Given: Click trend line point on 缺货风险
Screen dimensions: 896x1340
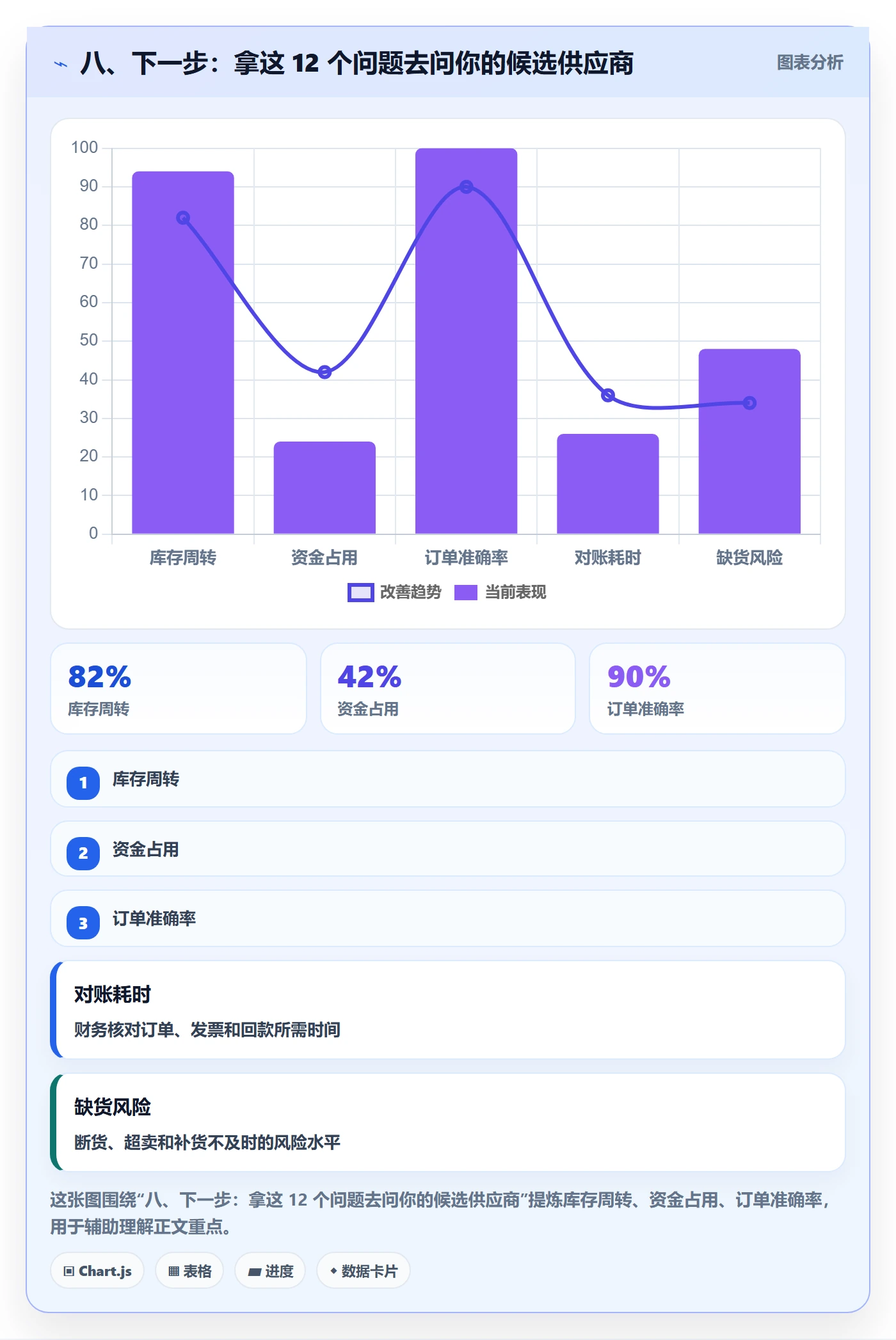Looking at the screenshot, I should tap(749, 403).
